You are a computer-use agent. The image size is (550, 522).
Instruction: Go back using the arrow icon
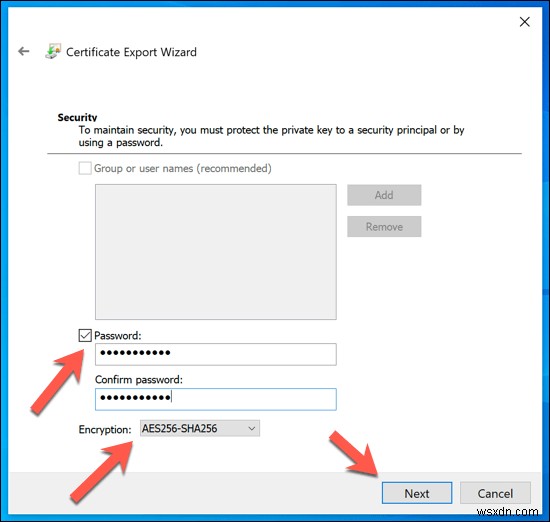tap(24, 52)
